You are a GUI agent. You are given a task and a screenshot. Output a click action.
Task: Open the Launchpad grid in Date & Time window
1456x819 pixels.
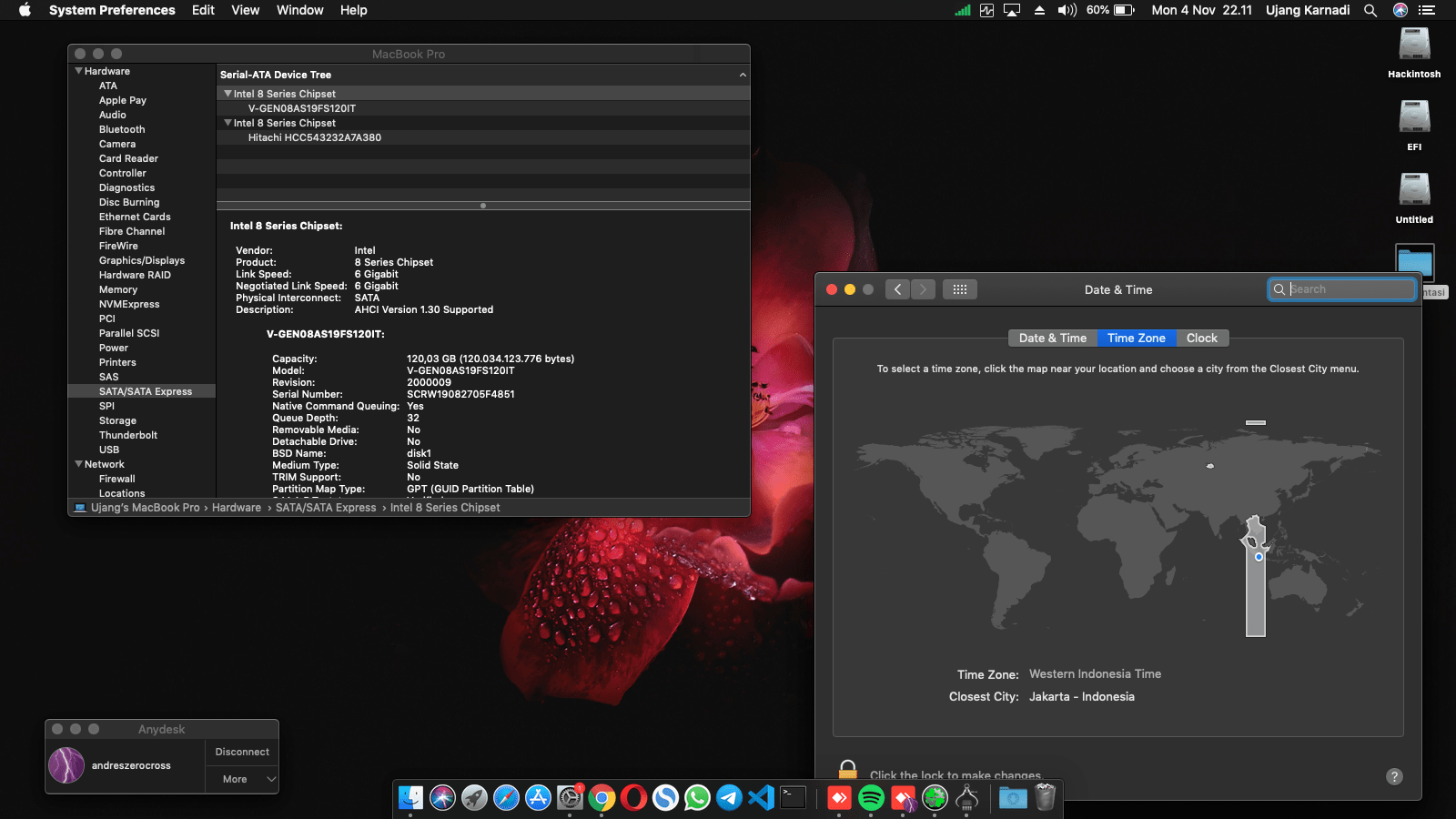(x=959, y=289)
